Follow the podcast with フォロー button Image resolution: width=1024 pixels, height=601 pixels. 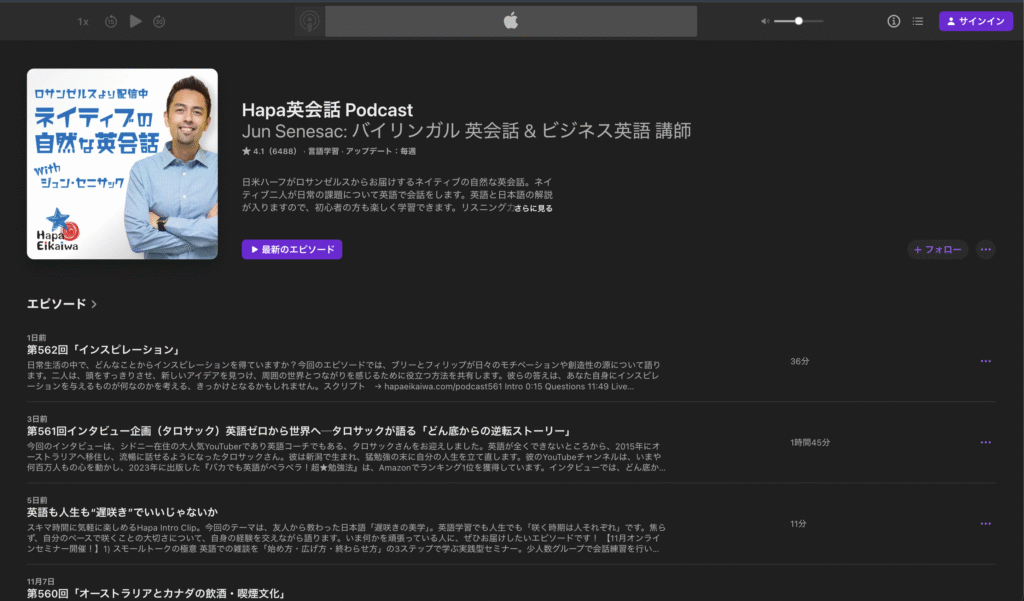pos(938,250)
